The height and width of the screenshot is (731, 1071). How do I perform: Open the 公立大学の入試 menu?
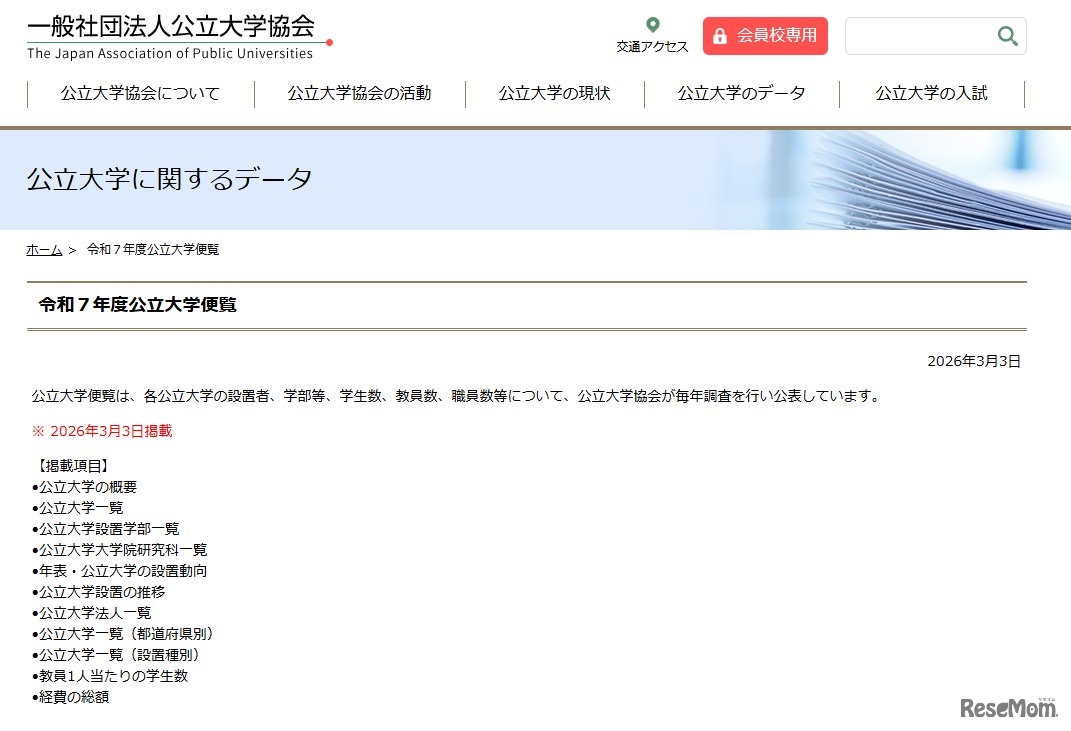point(930,93)
